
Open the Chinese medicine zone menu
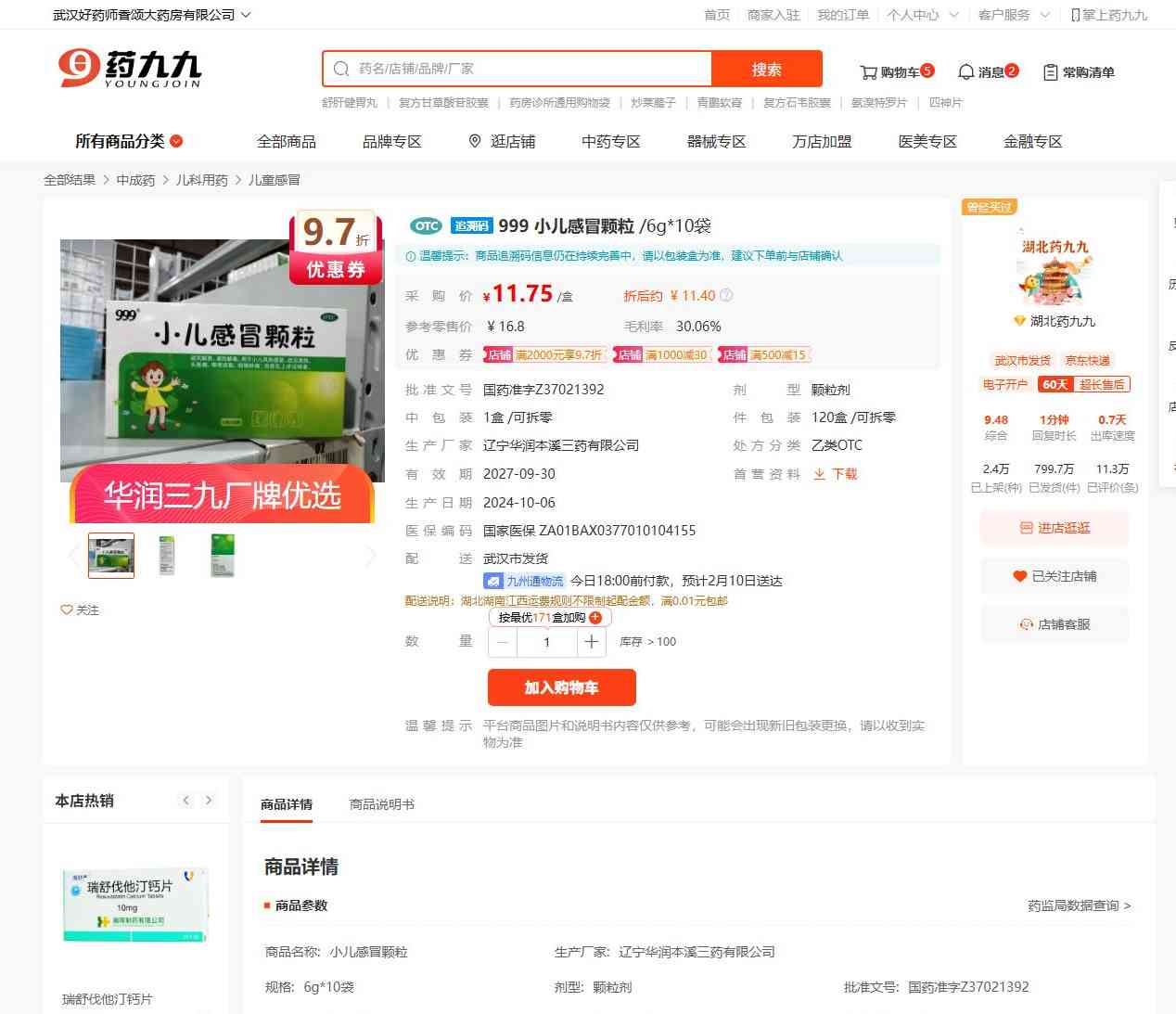coord(610,141)
